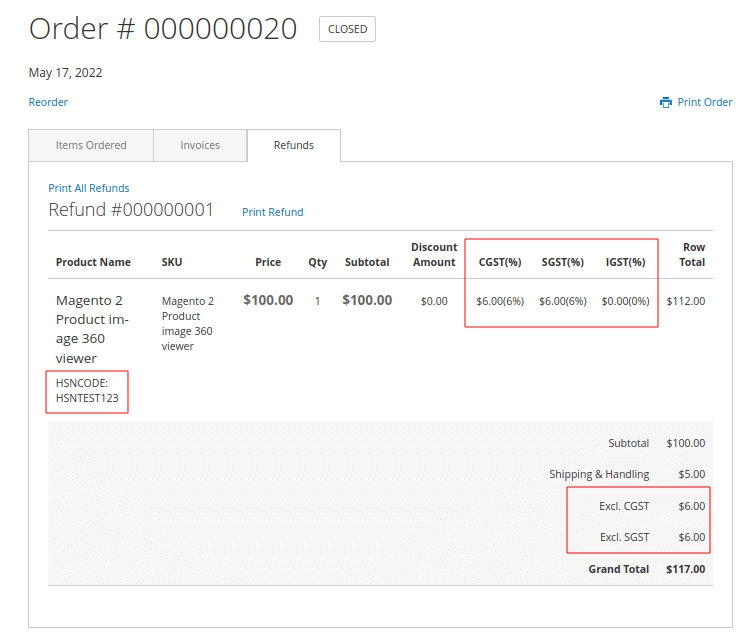
Task: Click the Reorder link
Action: pos(48,102)
